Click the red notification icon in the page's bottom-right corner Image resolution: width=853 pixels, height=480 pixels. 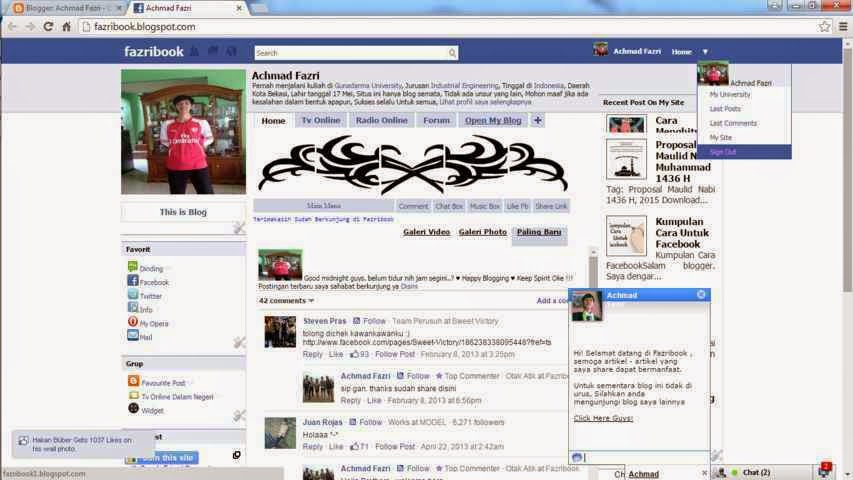[x=825, y=470]
